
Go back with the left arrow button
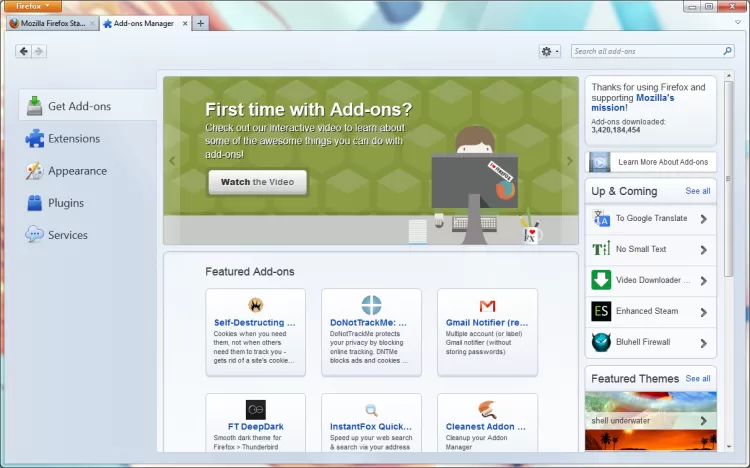[23, 51]
